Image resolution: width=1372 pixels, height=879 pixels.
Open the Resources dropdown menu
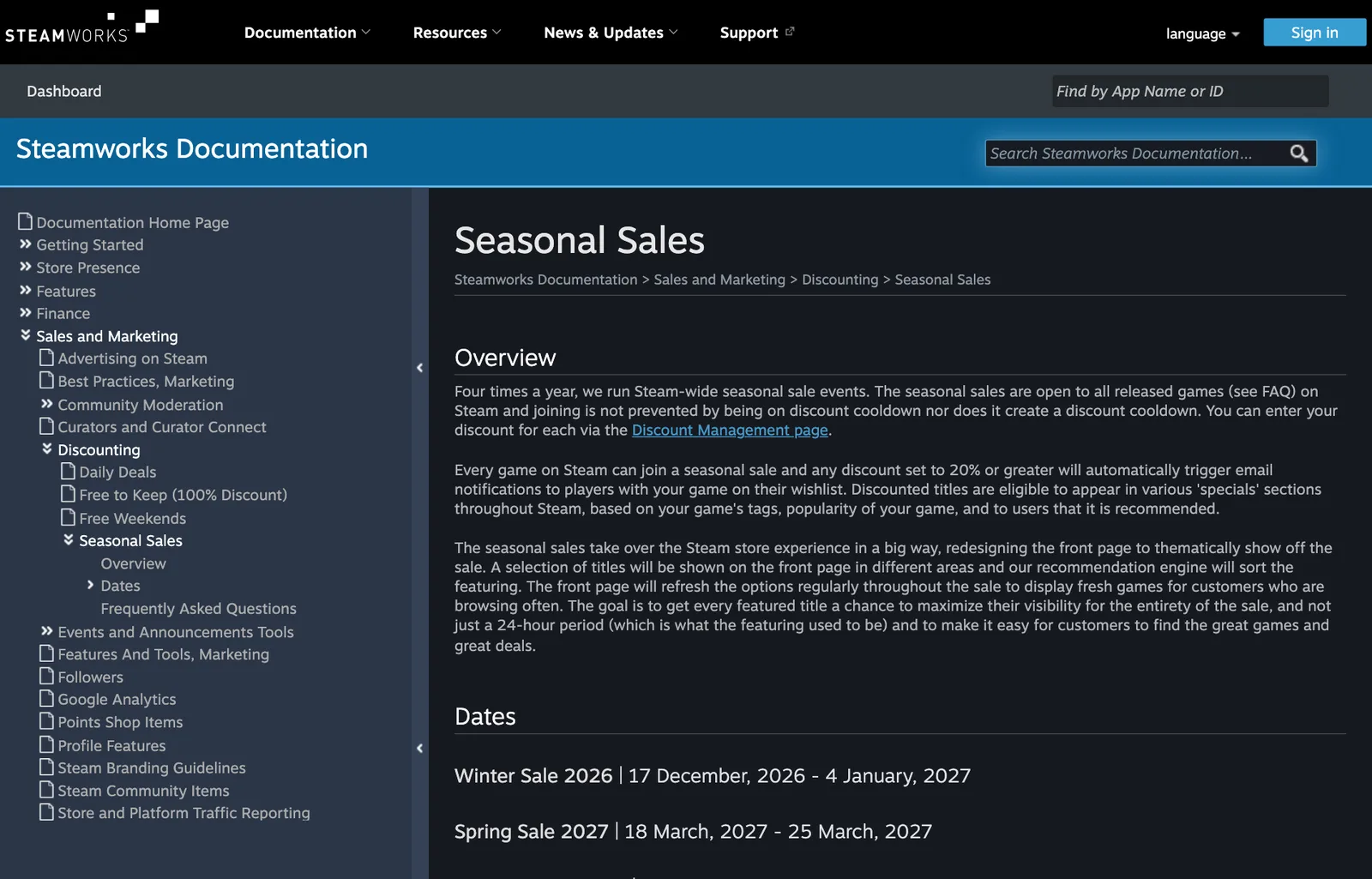(x=457, y=33)
